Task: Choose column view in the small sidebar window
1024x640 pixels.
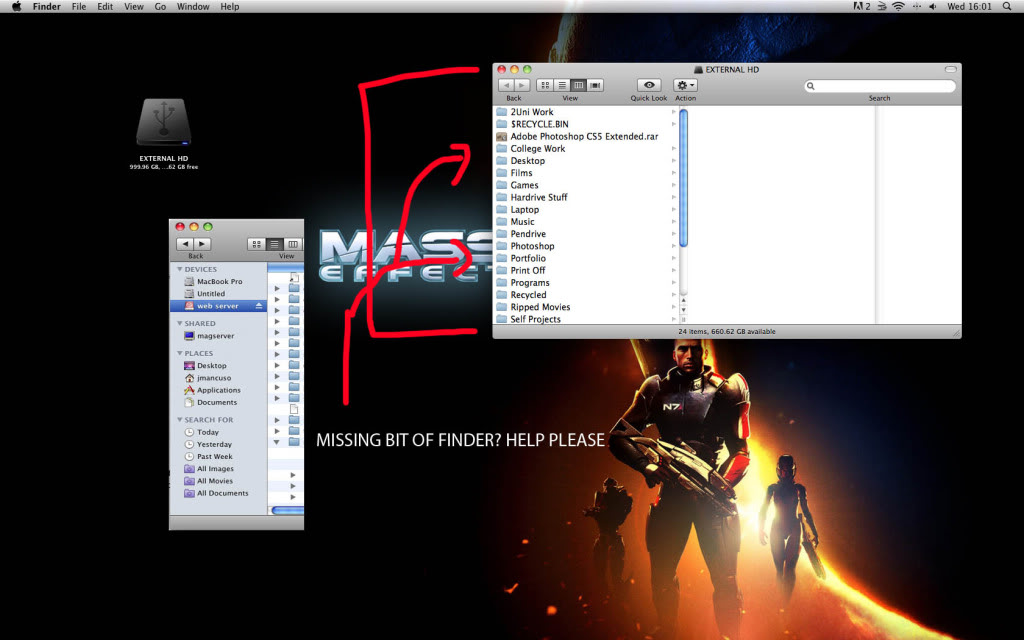Action: 293,244
